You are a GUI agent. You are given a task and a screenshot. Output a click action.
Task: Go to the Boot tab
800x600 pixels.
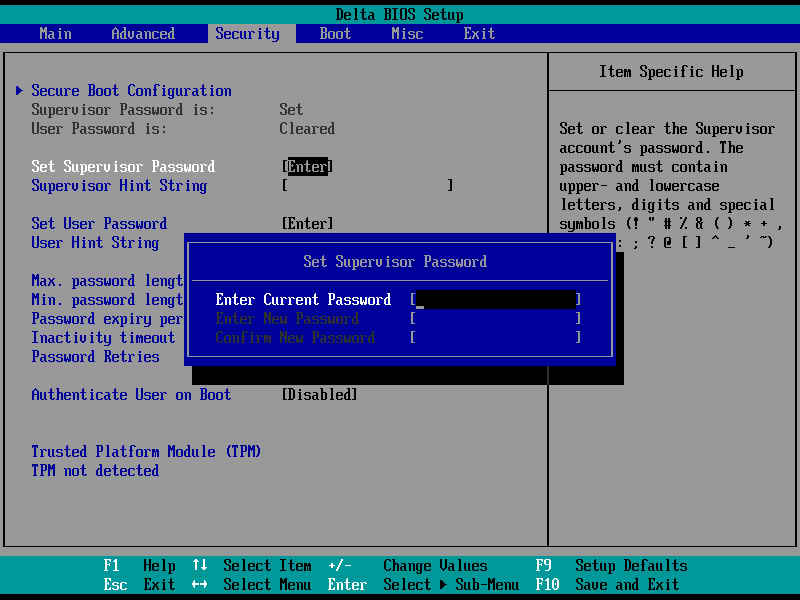[x=335, y=34]
